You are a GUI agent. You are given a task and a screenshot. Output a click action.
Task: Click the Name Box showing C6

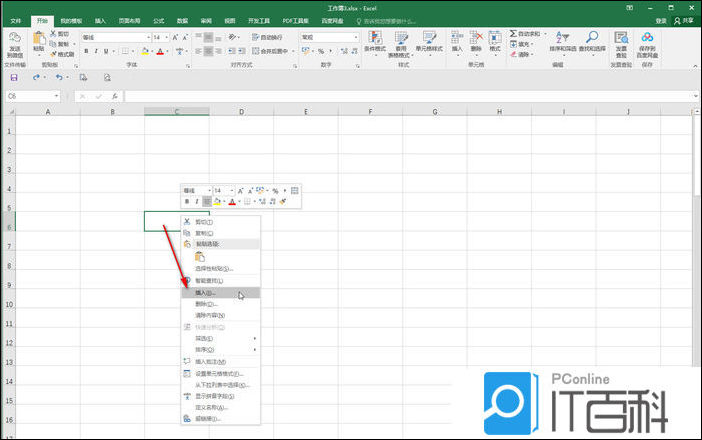(x=30, y=96)
